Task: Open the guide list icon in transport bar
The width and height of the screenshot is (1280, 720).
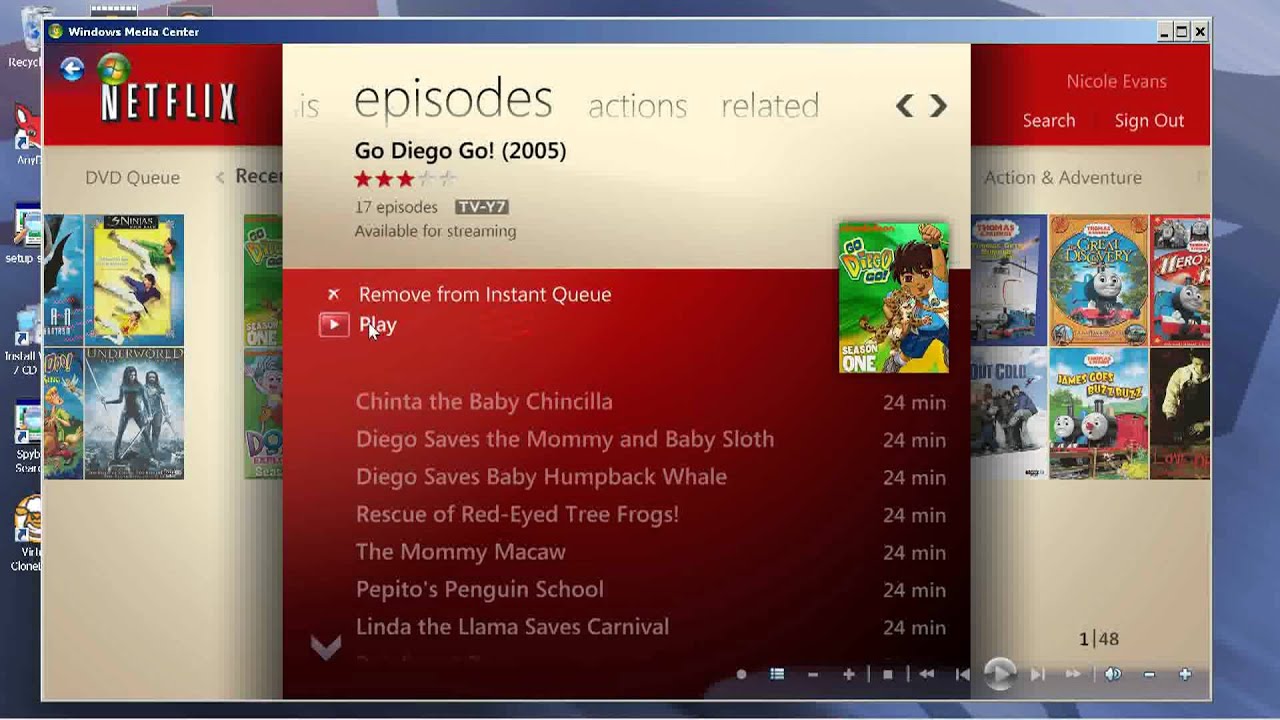Action: [777, 674]
